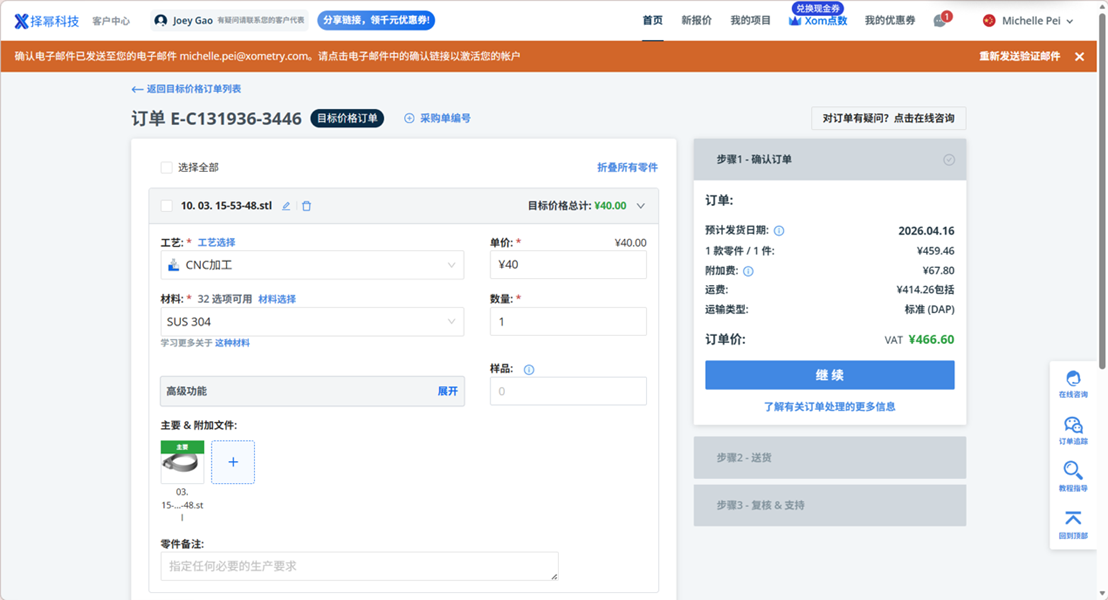The image size is (1108, 600).
Task: Expand the 高级功能 section
Action: (447, 391)
